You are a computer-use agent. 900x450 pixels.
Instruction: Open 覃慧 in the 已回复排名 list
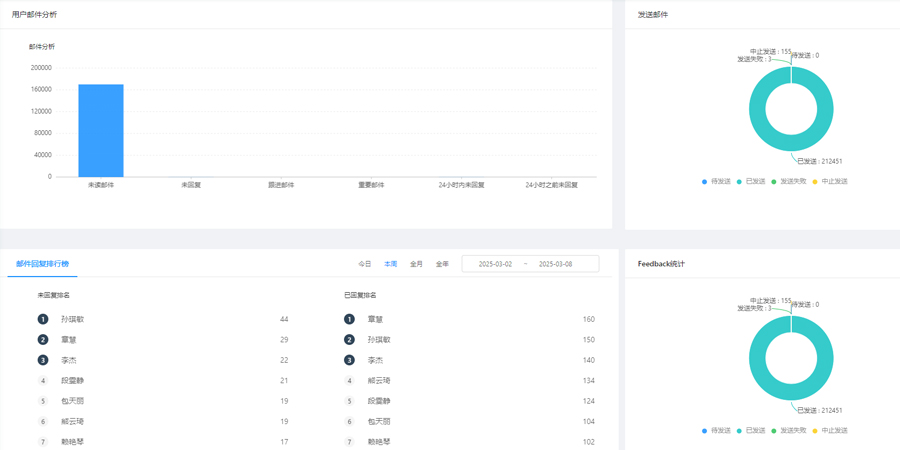375,319
